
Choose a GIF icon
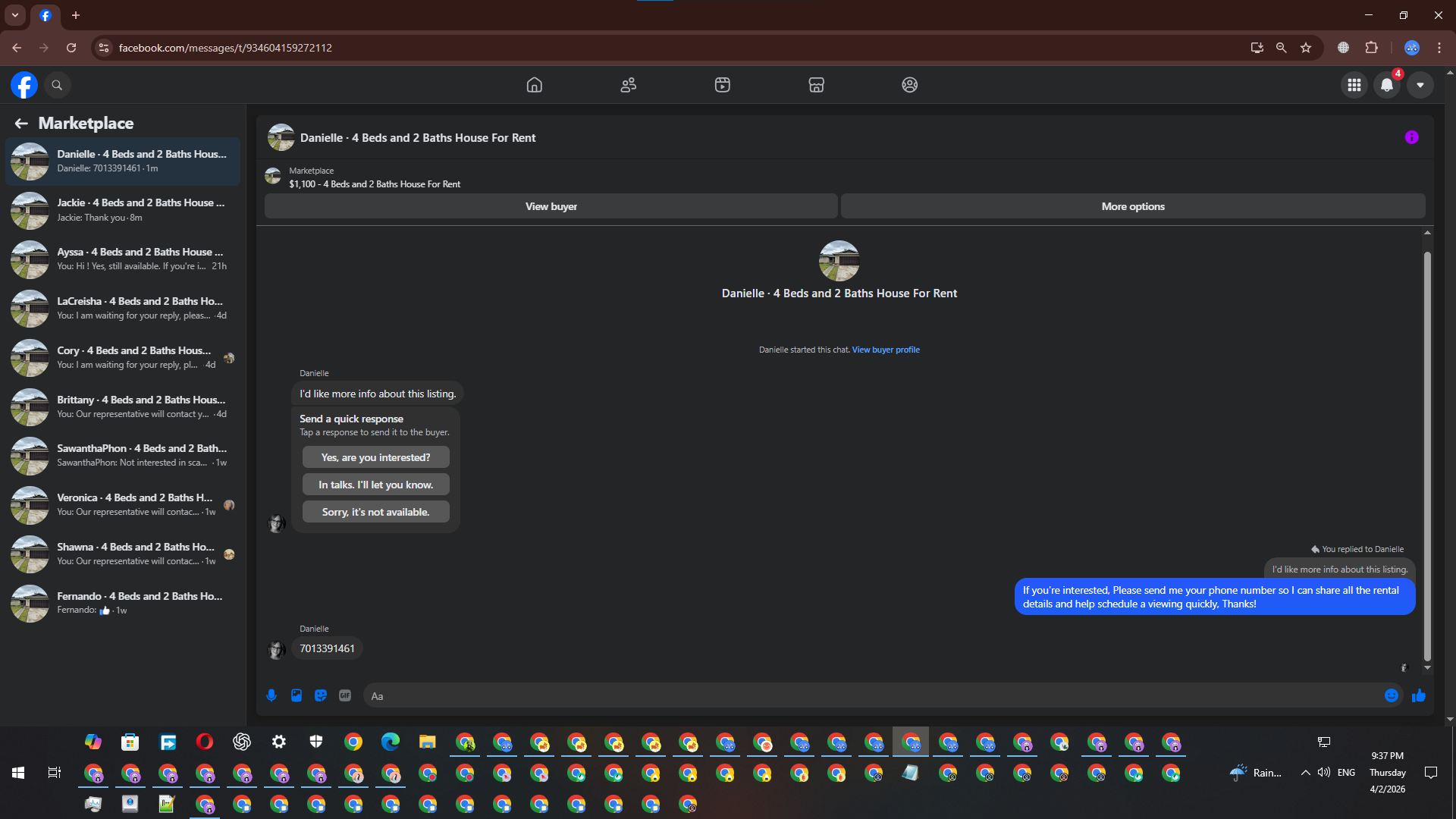pyautogui.click(x=345, y=695)
